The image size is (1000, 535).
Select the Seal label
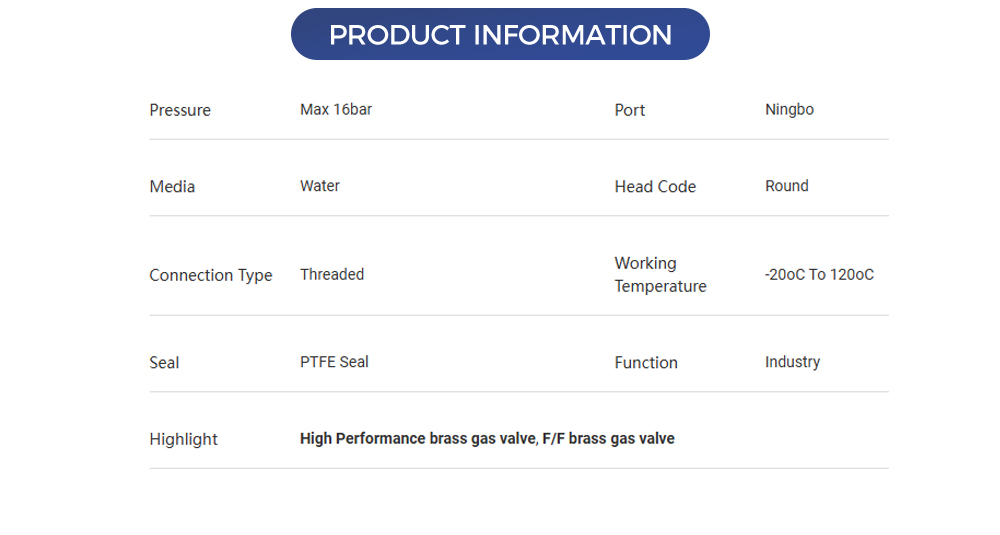coord(164,363)
